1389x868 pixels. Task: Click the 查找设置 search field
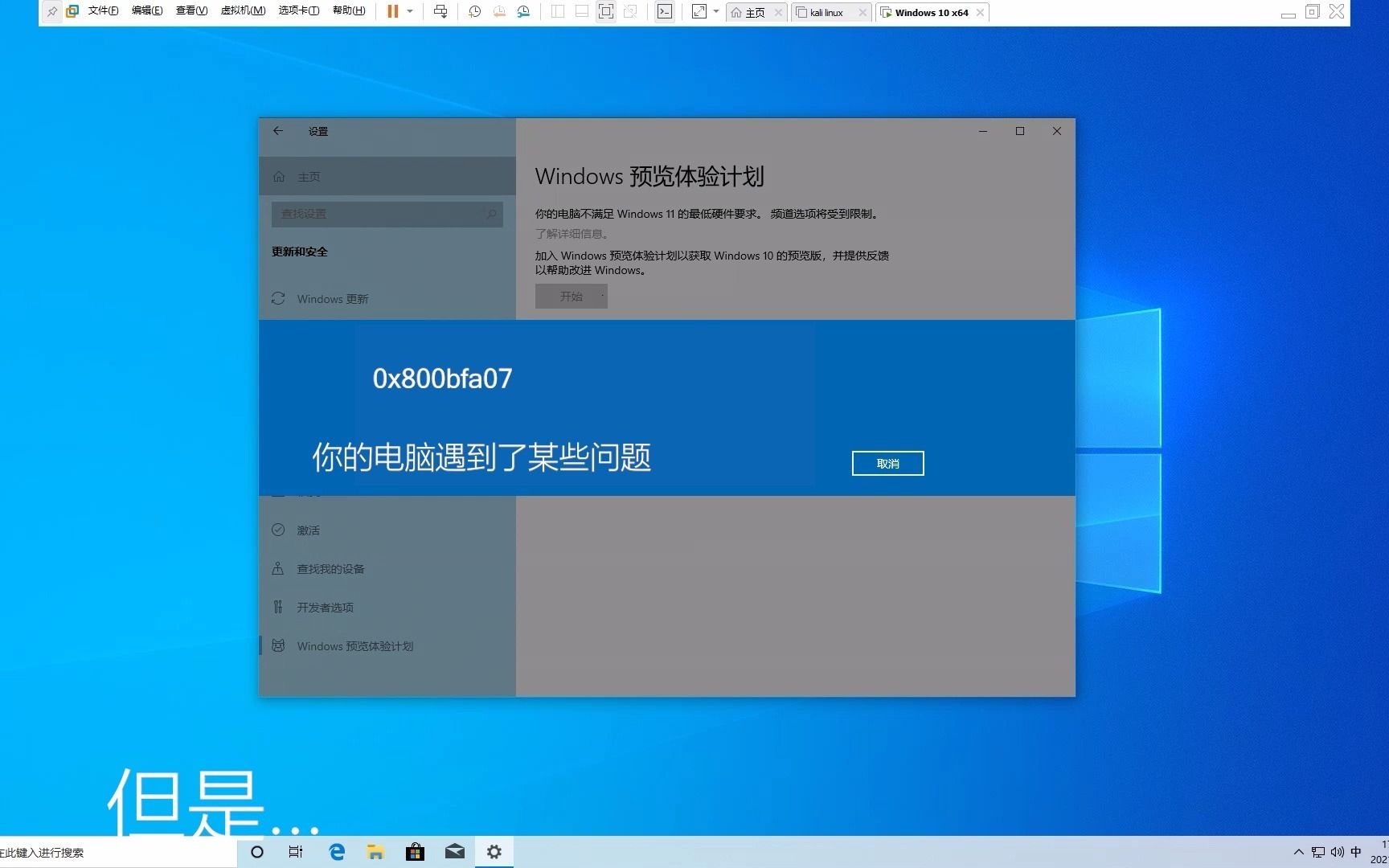[x=387, y=214]
